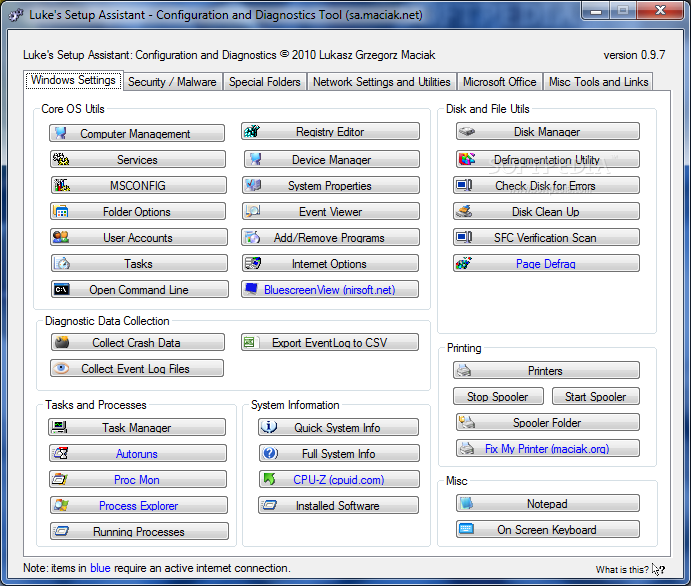Click the Add/Remove Programs icon
691x586 pixels.
coord(253,237)
